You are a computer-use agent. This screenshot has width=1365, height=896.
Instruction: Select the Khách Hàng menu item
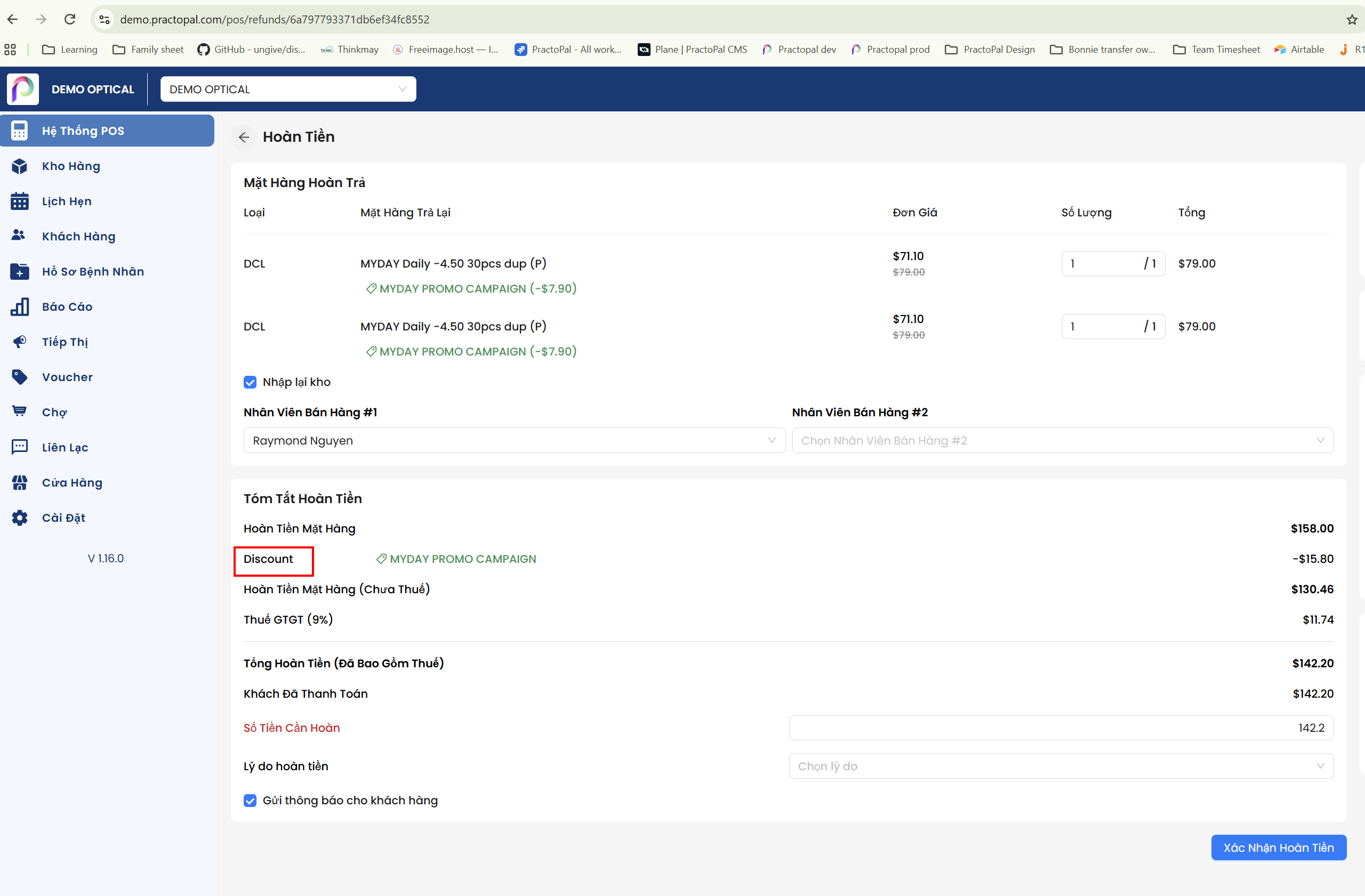click(107, 236)
